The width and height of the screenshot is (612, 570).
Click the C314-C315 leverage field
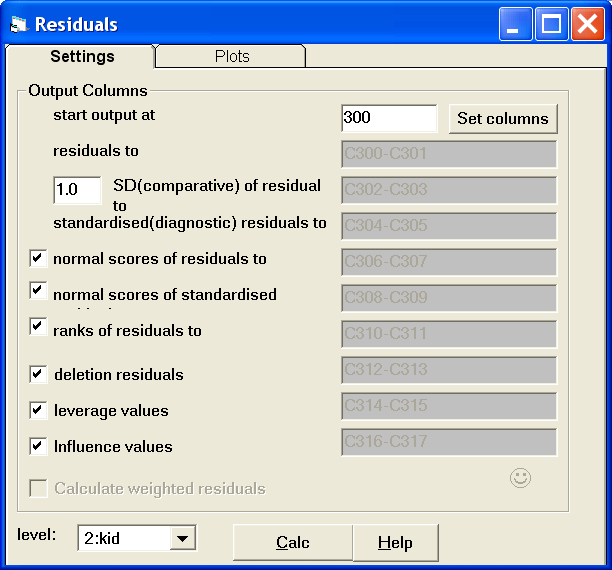click(449, 406)
